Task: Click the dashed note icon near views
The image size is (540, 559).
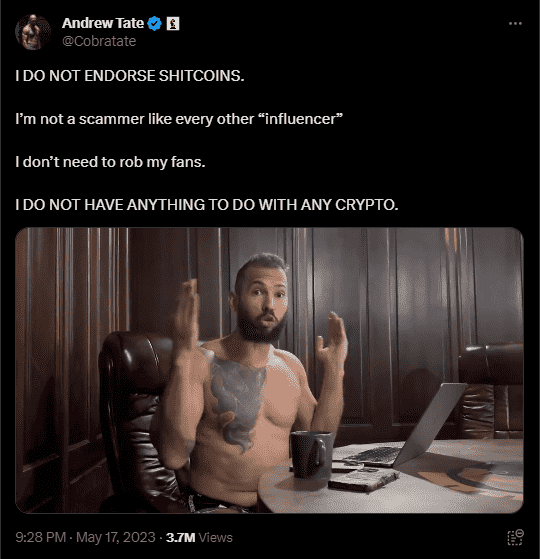Action: [515, 537]
